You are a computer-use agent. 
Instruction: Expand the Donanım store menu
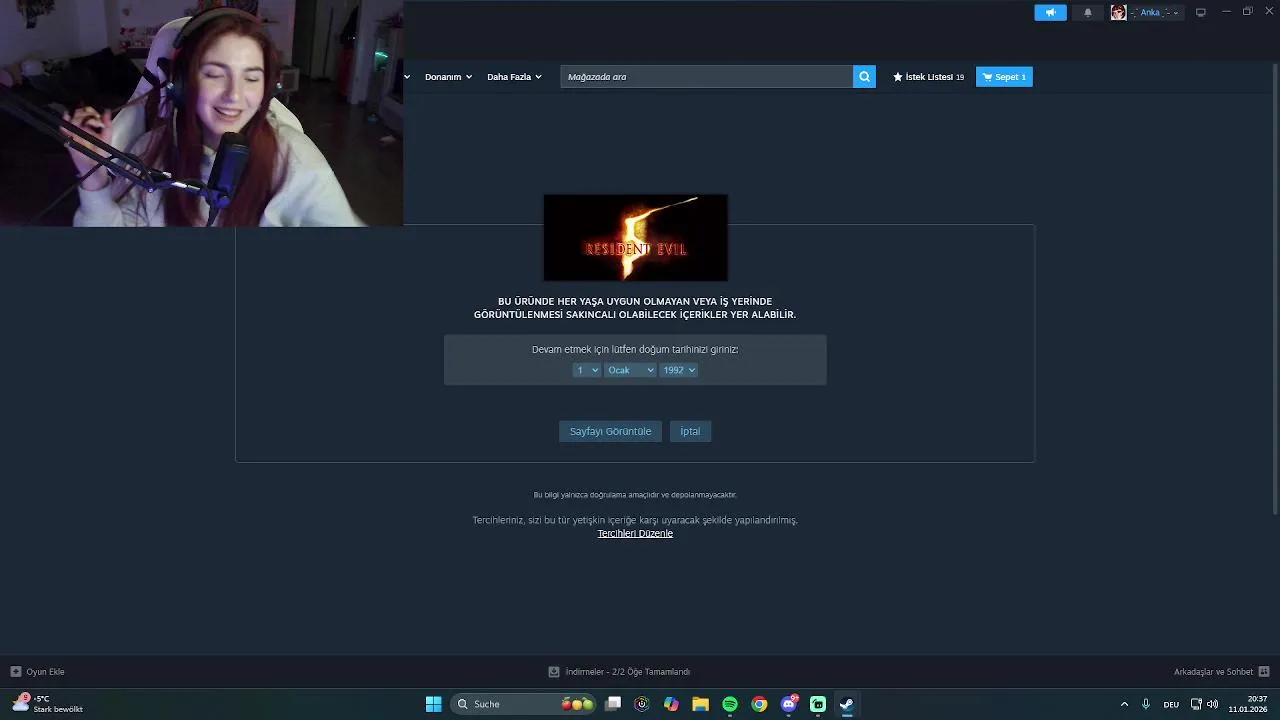pyautogui.click(x=447, y=77)
